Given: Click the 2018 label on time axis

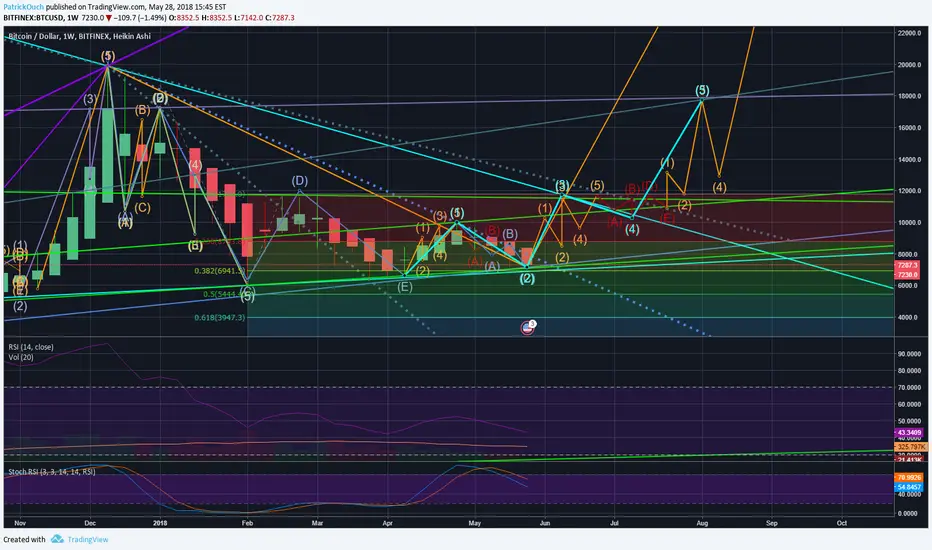Looking at the screenshot, I should tap(160, 523).
